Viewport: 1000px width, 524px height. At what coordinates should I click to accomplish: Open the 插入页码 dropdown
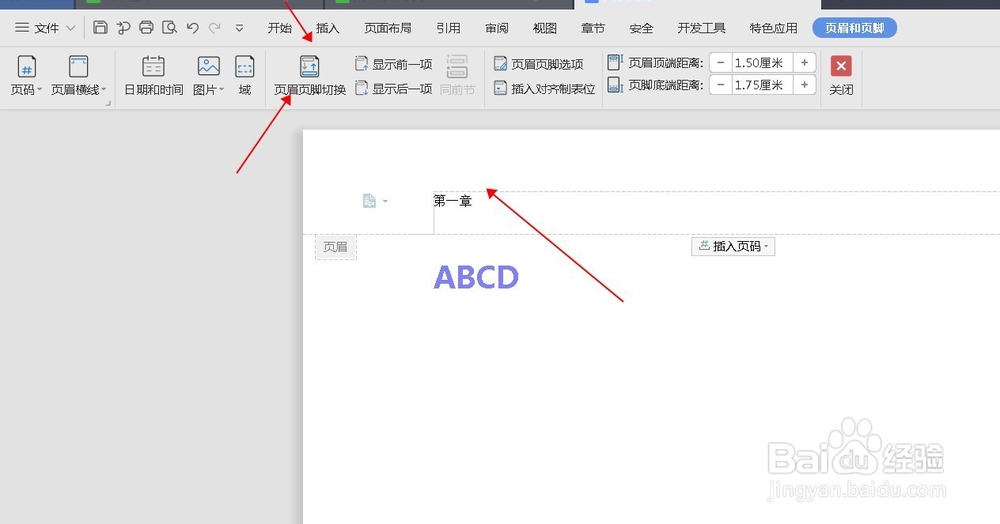(733, 246)
